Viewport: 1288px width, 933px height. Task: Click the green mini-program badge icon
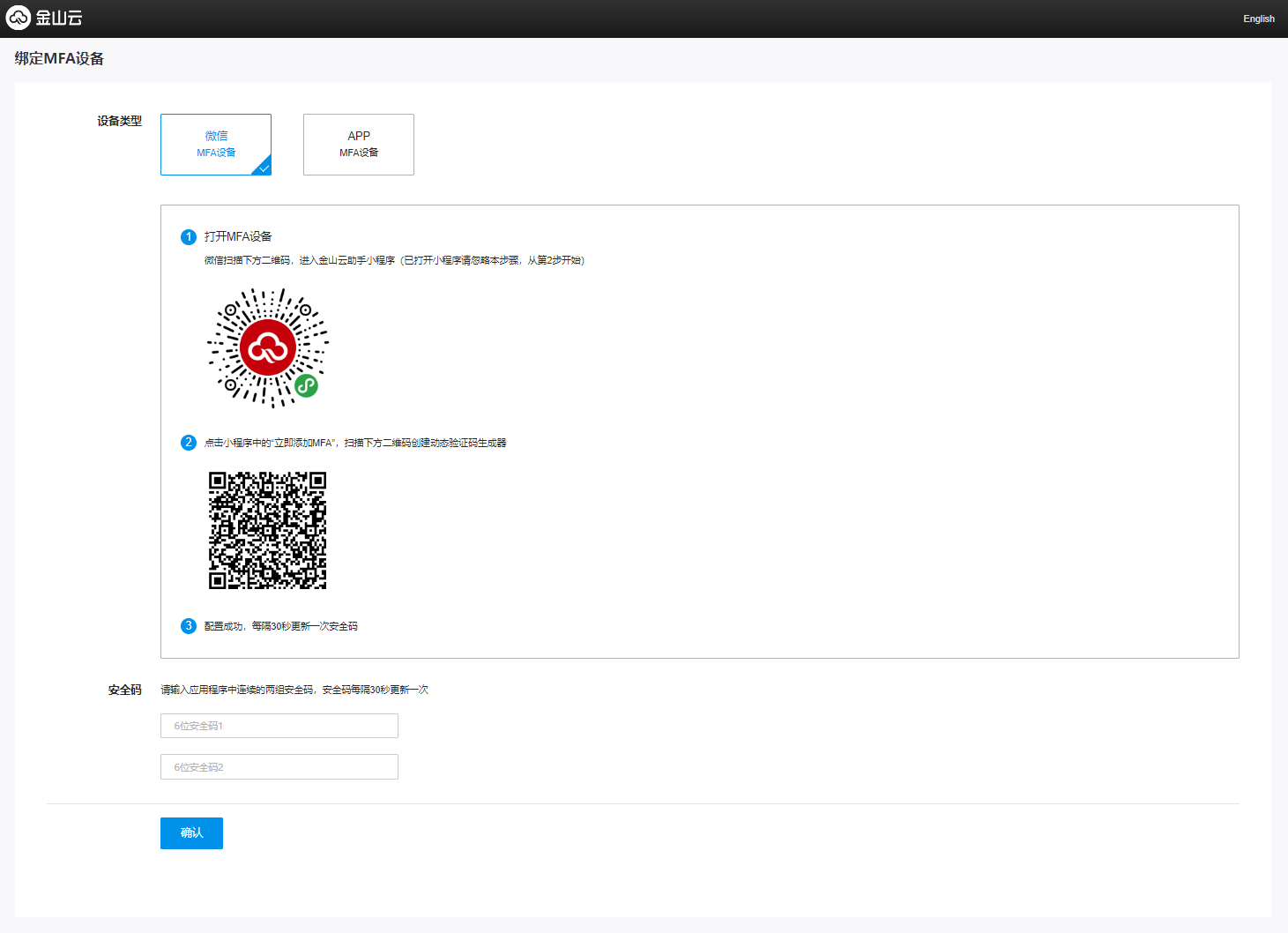pyautogui.click(x=306, y=385)
